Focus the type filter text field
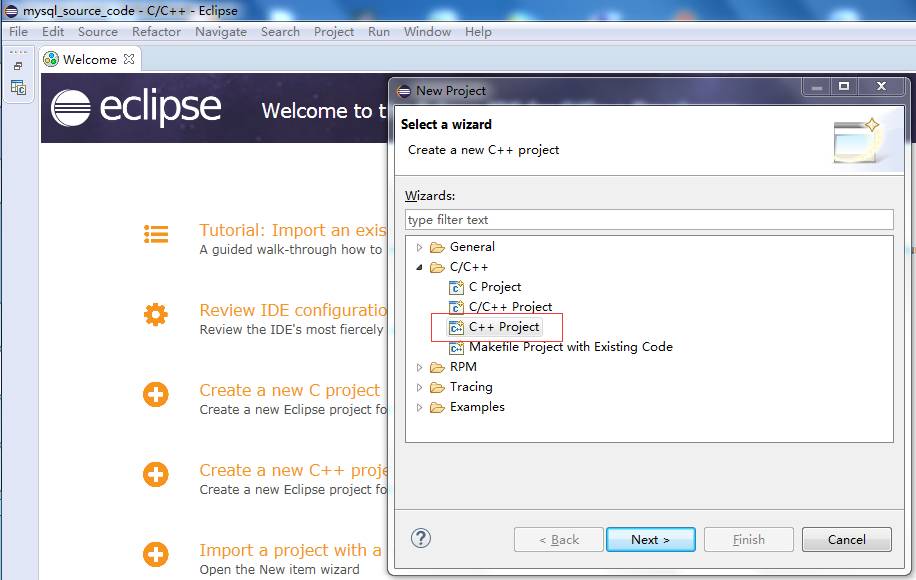 pos(649,220)
